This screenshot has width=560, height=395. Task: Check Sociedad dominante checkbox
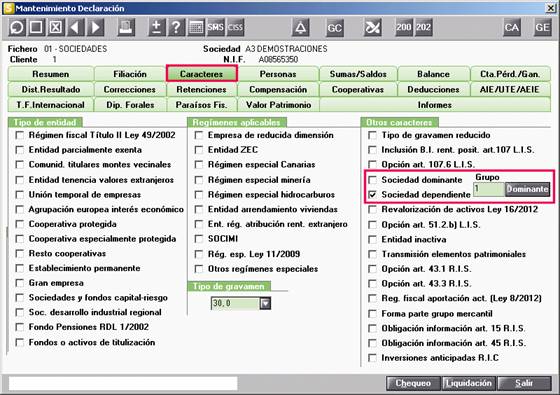372,180
